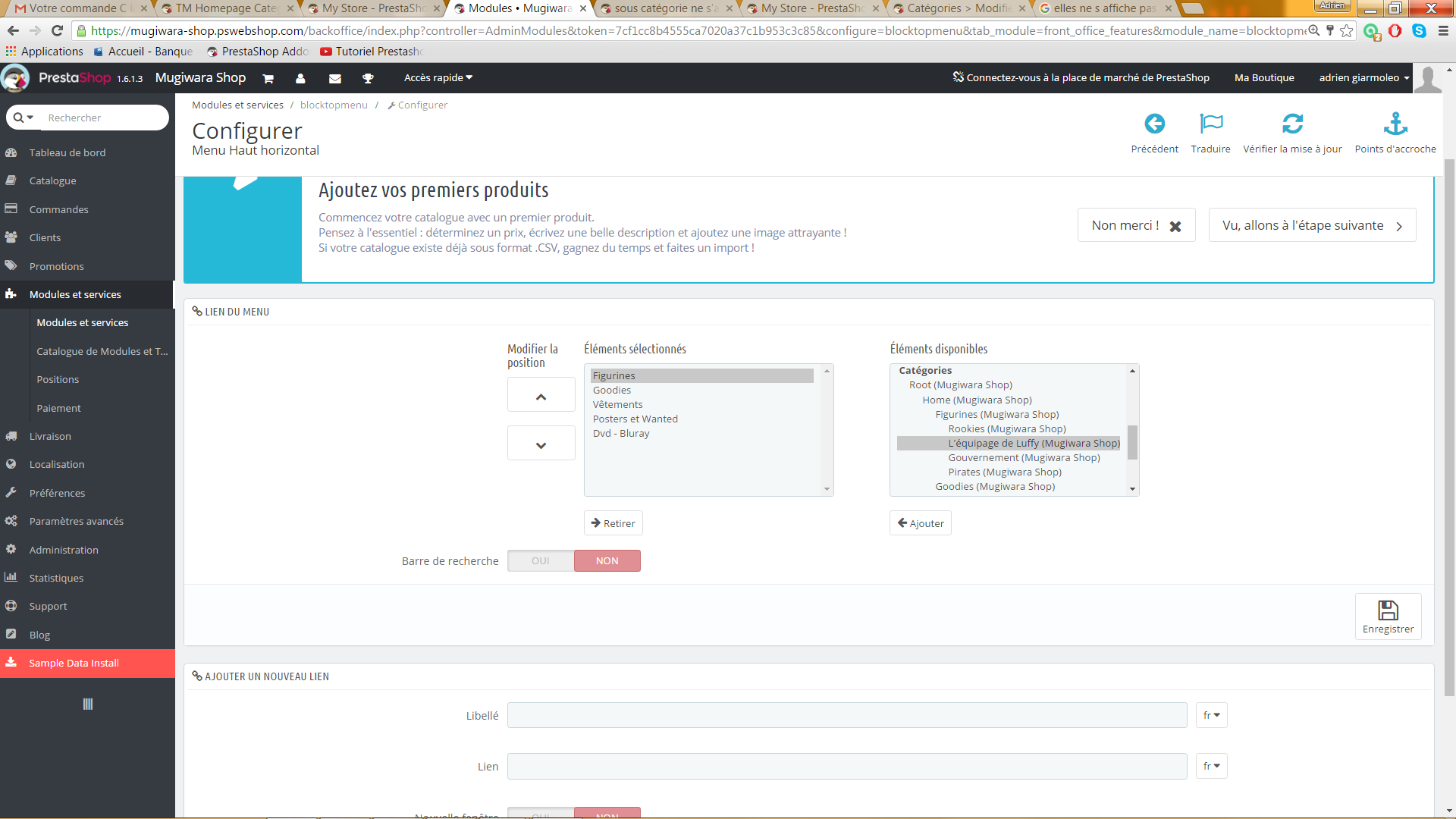
Task: Click Ajouter to add the category
Action: pos(920,523)
